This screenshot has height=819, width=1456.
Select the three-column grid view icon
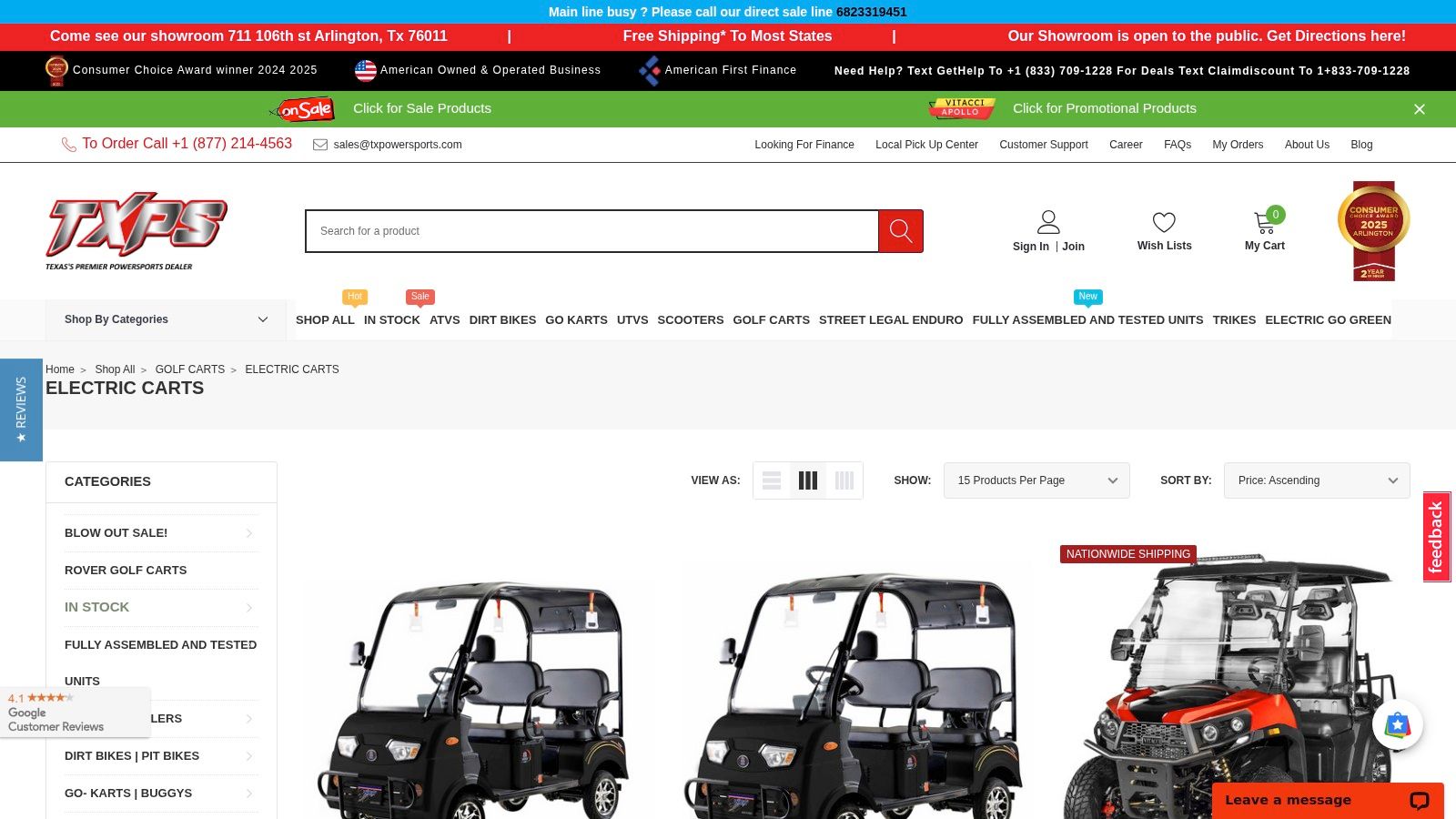pyautogui.click(x=808, y=480)
